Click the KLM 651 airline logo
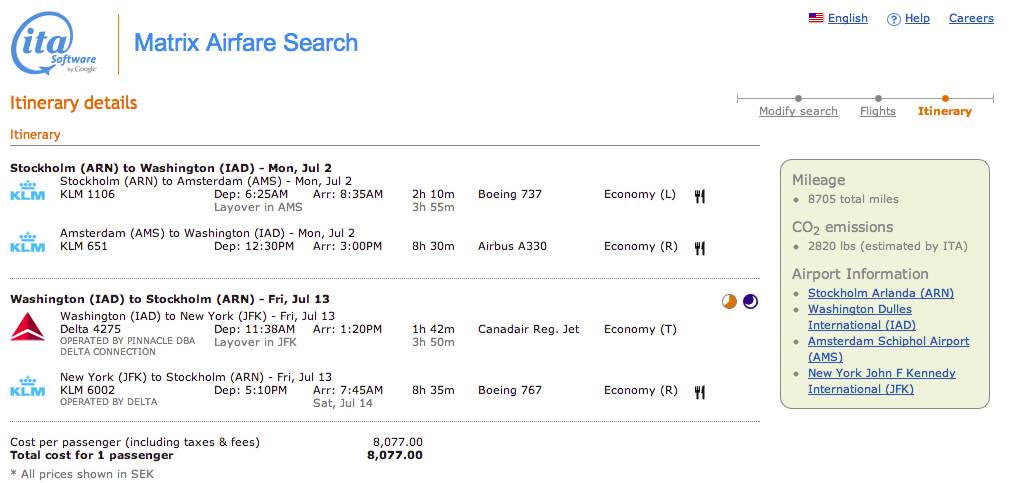The image size is (1009, 483). coord(27,242)
